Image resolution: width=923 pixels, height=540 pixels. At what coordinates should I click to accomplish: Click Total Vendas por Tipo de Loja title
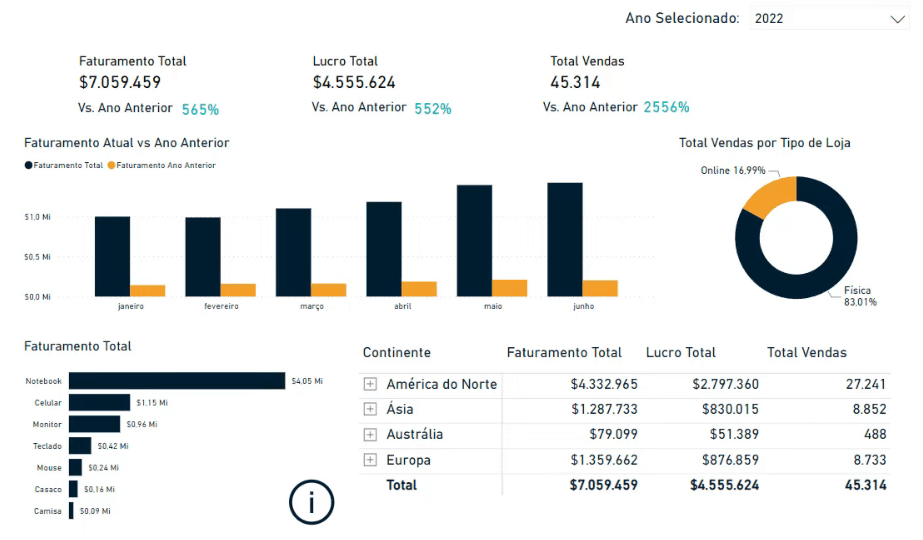click(765, 143)
